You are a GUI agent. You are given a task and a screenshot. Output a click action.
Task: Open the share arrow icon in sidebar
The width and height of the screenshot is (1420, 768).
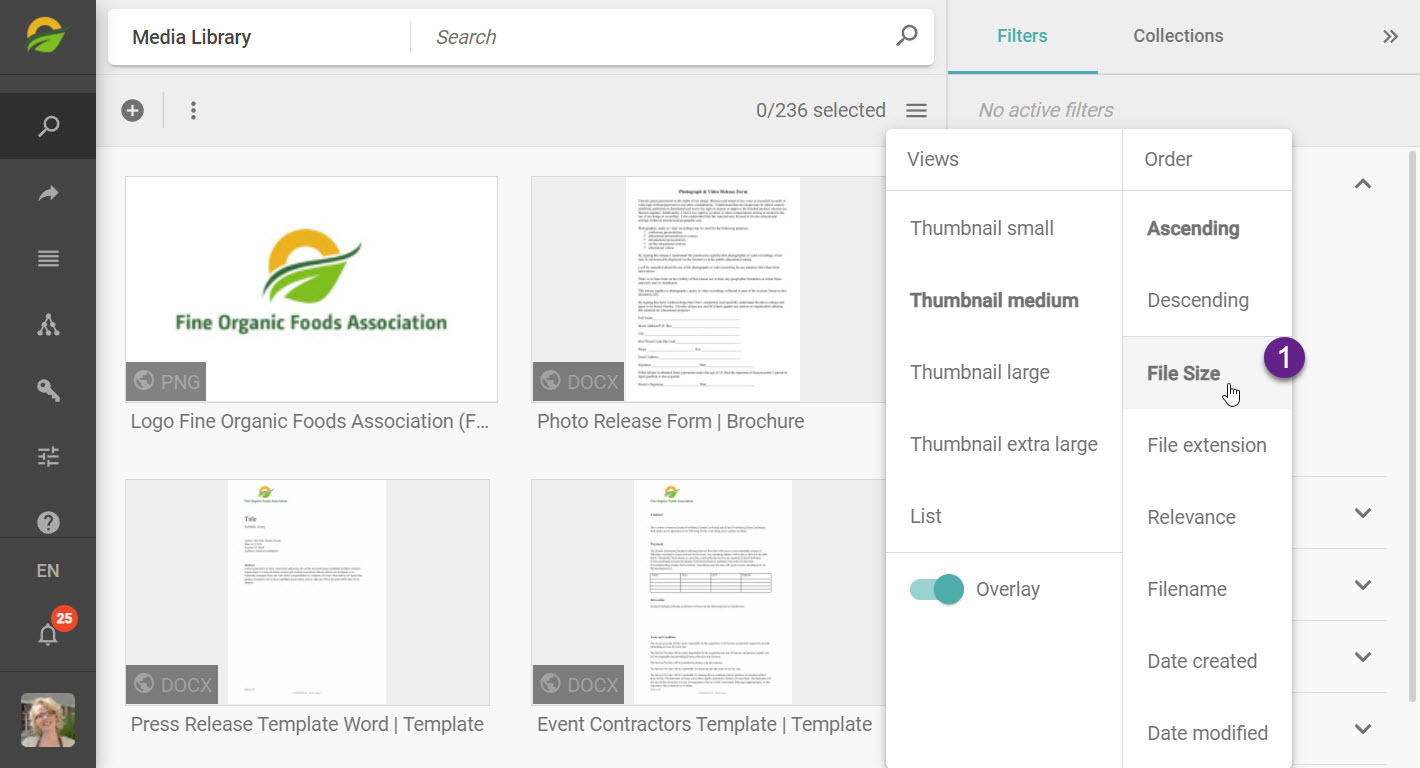coord(48,194)
